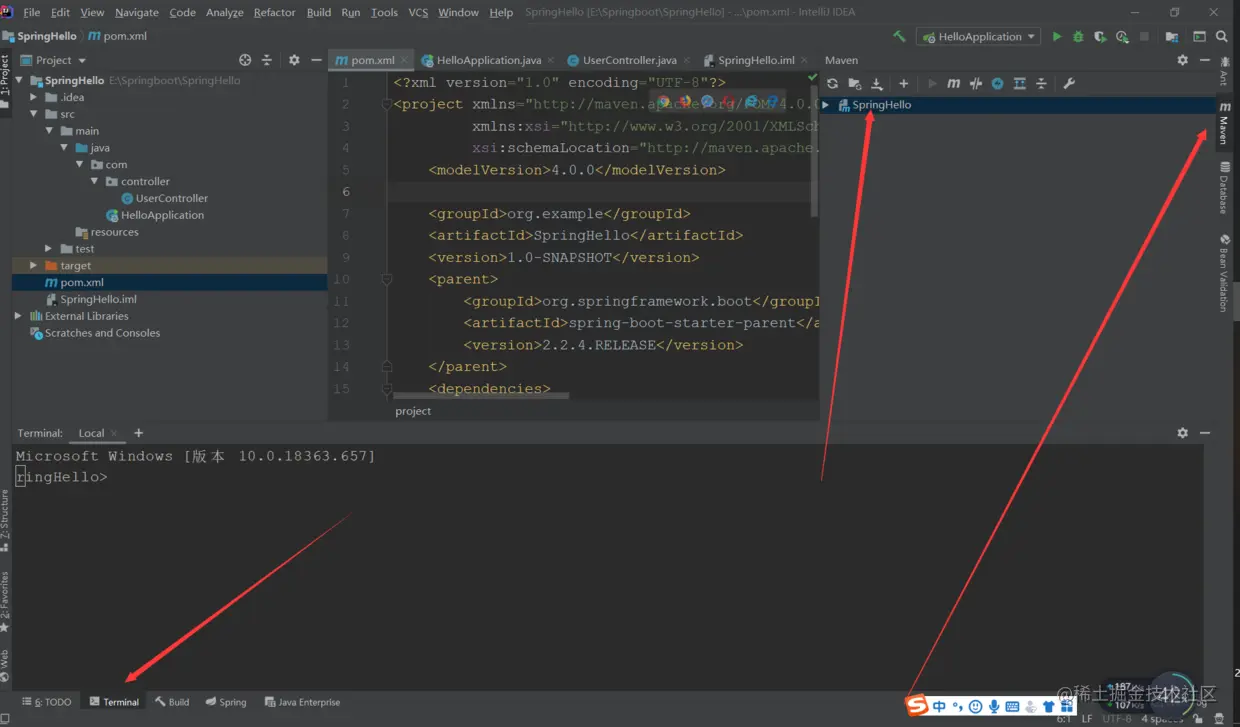Click editor vertical scrollbar
The height and width of the screenshot is (727, 1240).
click(x=814, y=150)
